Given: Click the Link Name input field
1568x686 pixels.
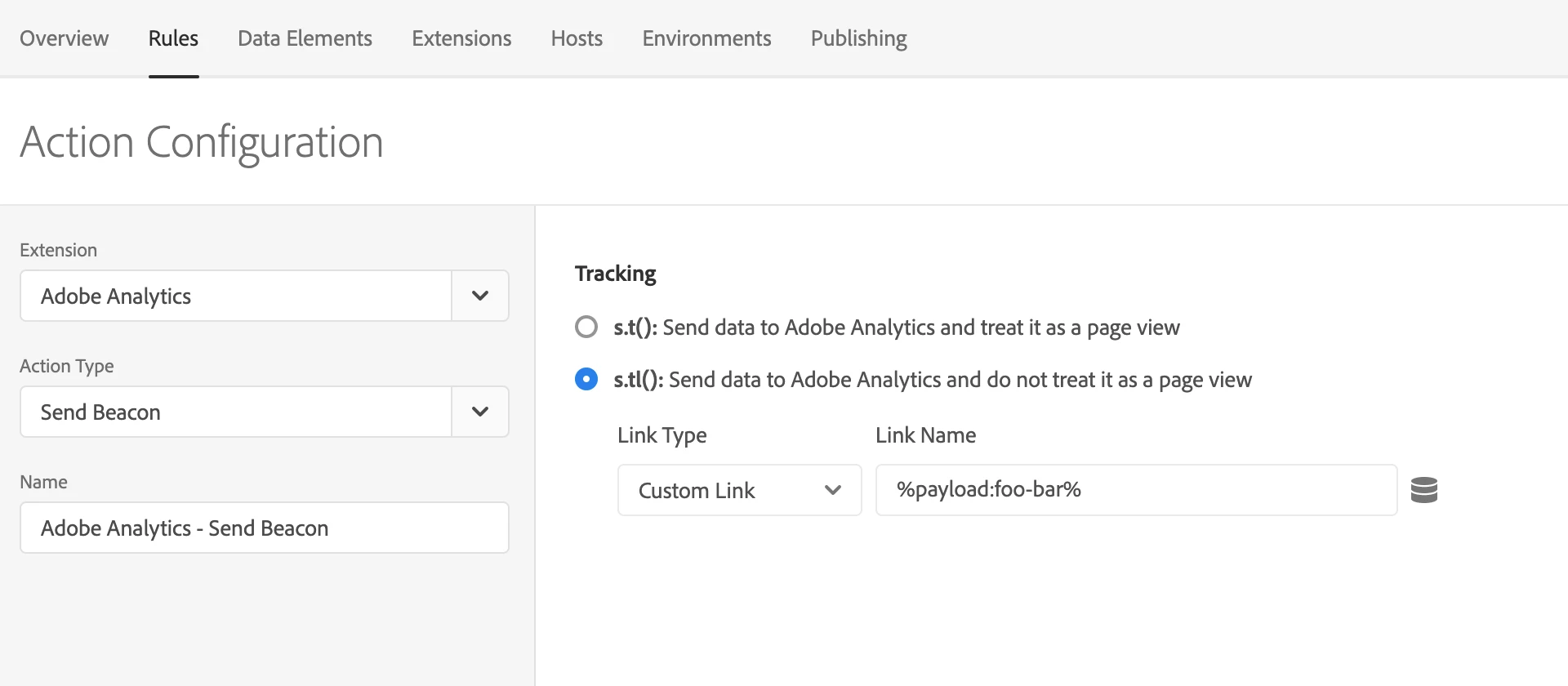Looking at the screenshot, I should [1136, 490].
